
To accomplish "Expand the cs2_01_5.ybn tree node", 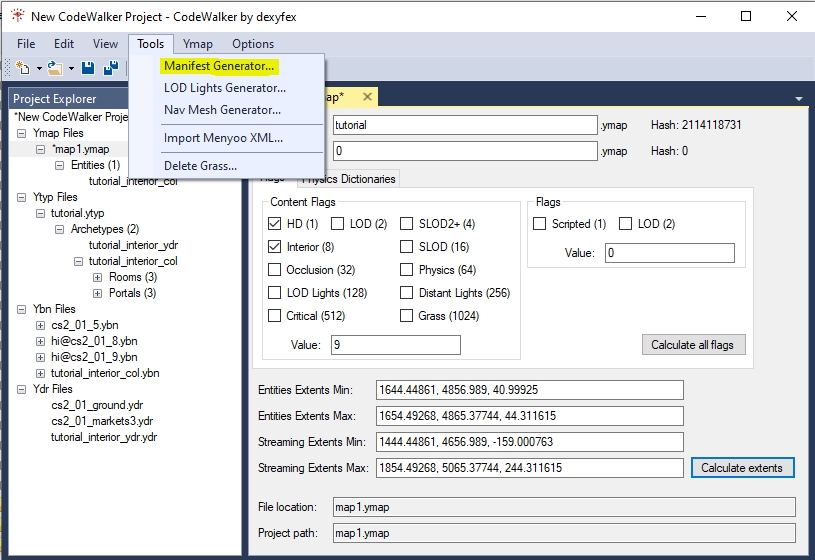I will click(40, 325).
